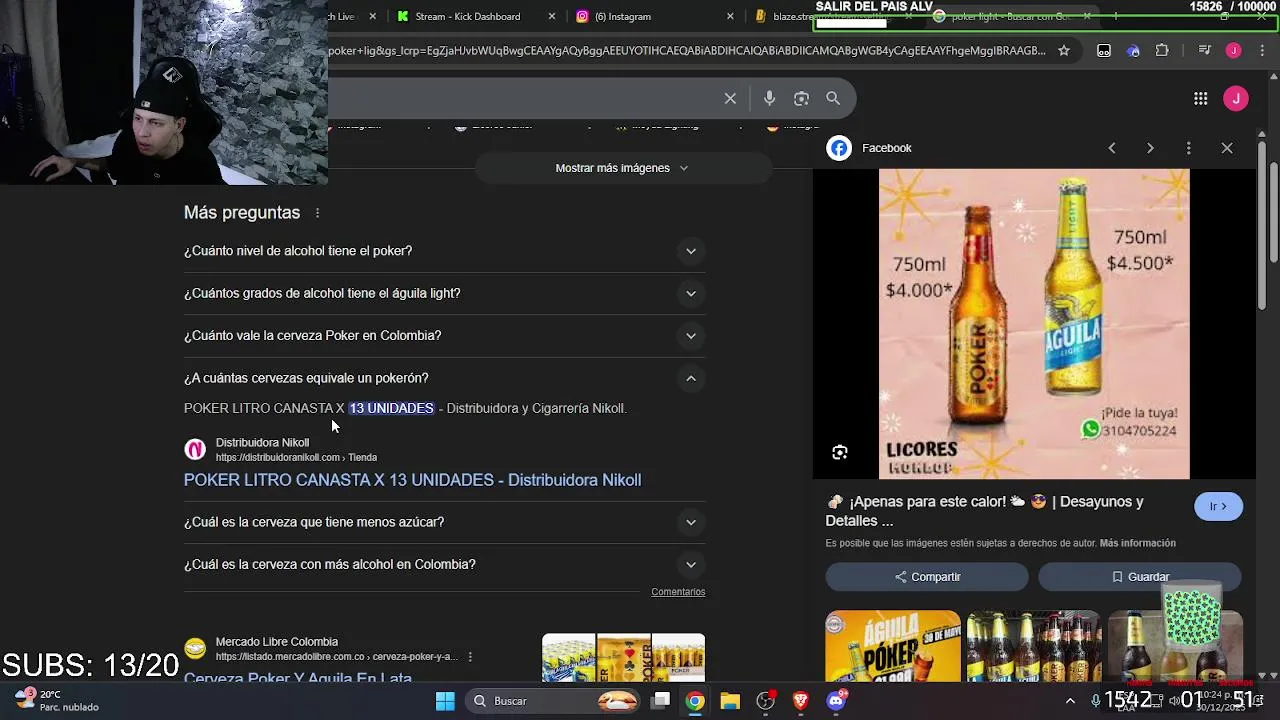The width and height of the screenshot is (1280, 720).
Task: Click the Comentarios feedback link
Action: pos(678,592)
